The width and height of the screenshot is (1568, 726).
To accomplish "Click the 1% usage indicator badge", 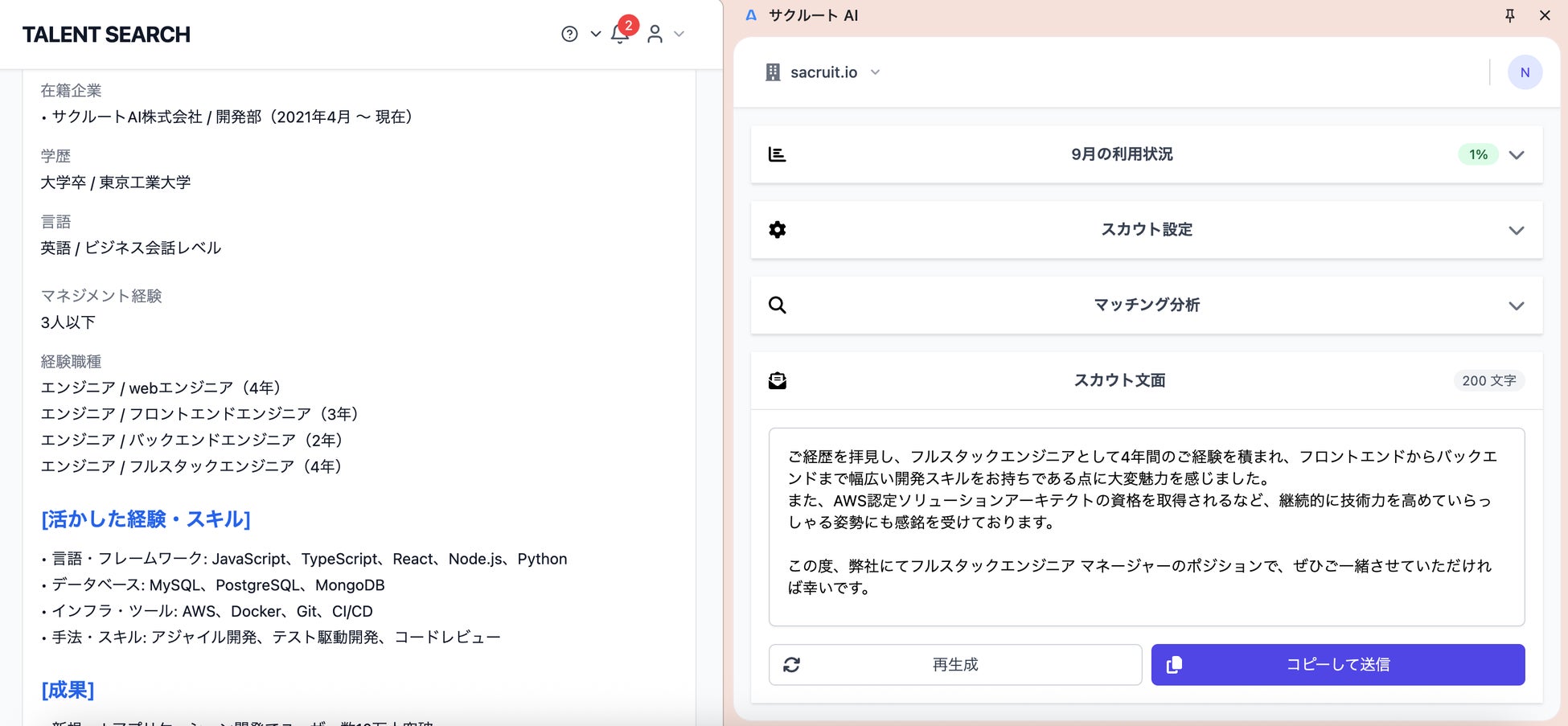I will pos(1478,154).
